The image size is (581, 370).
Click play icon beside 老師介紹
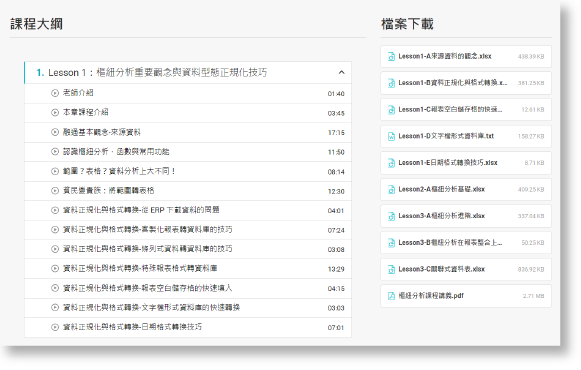pos(55,93)
